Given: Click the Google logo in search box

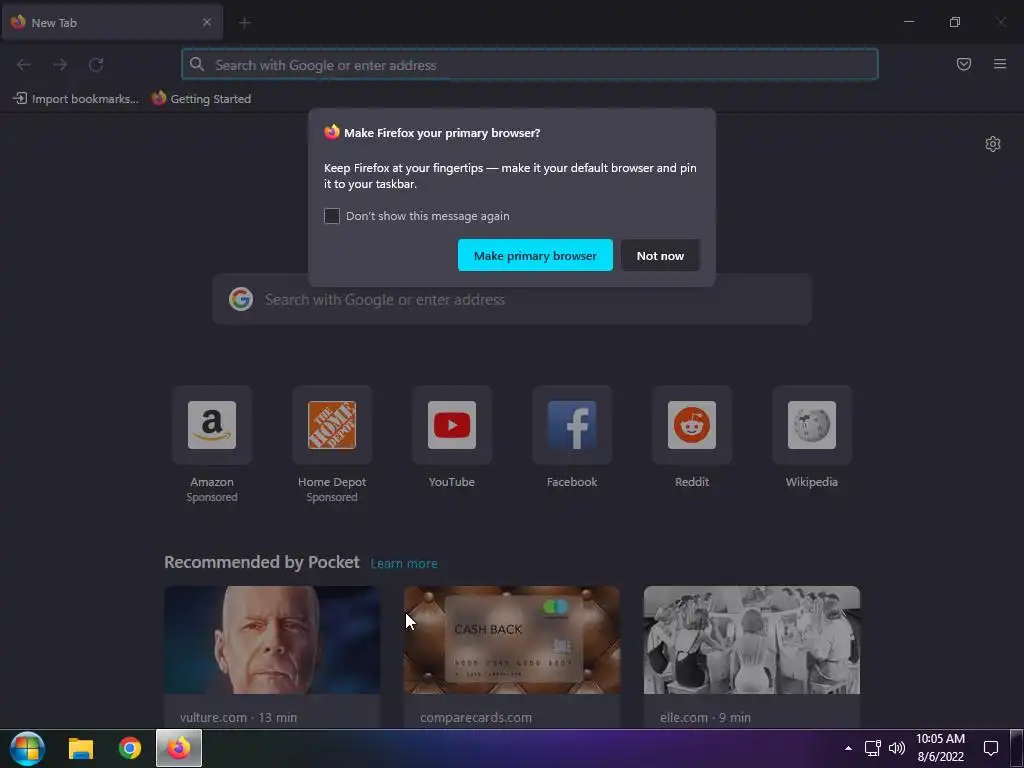Looking at the screenshot, I should [x=241, y=299].
